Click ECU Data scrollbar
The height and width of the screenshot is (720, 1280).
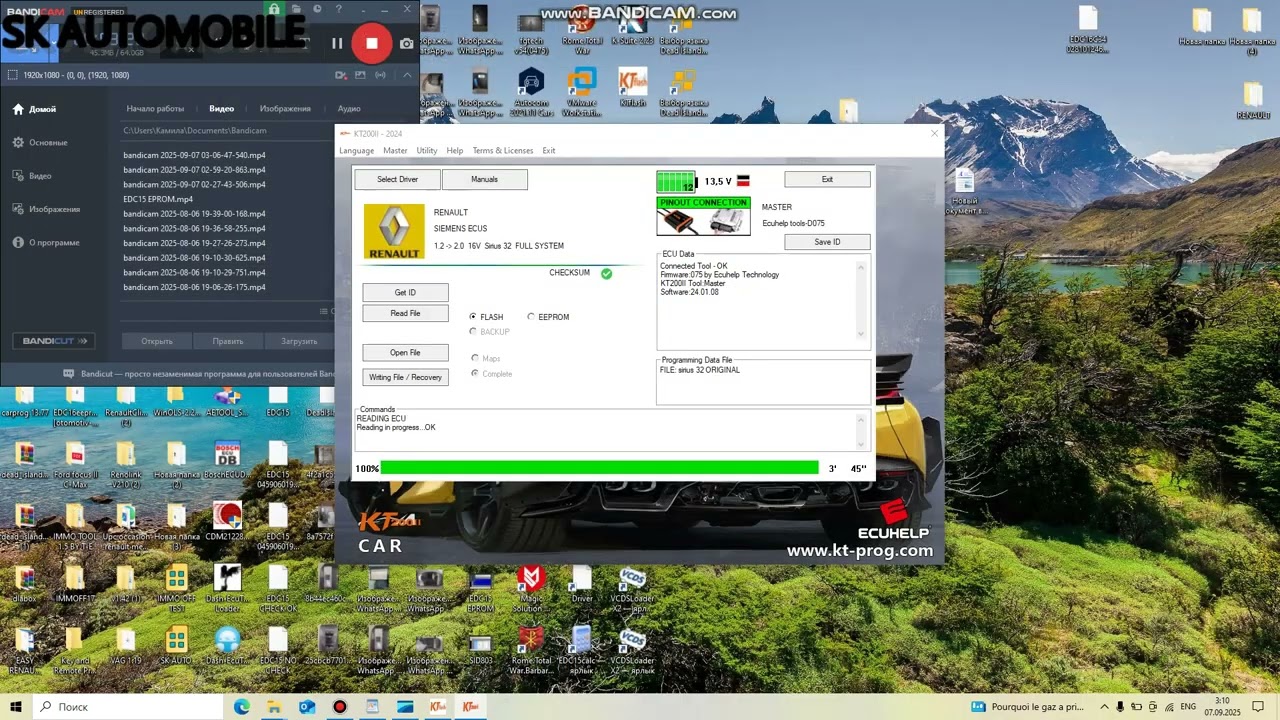click(861, 300)
